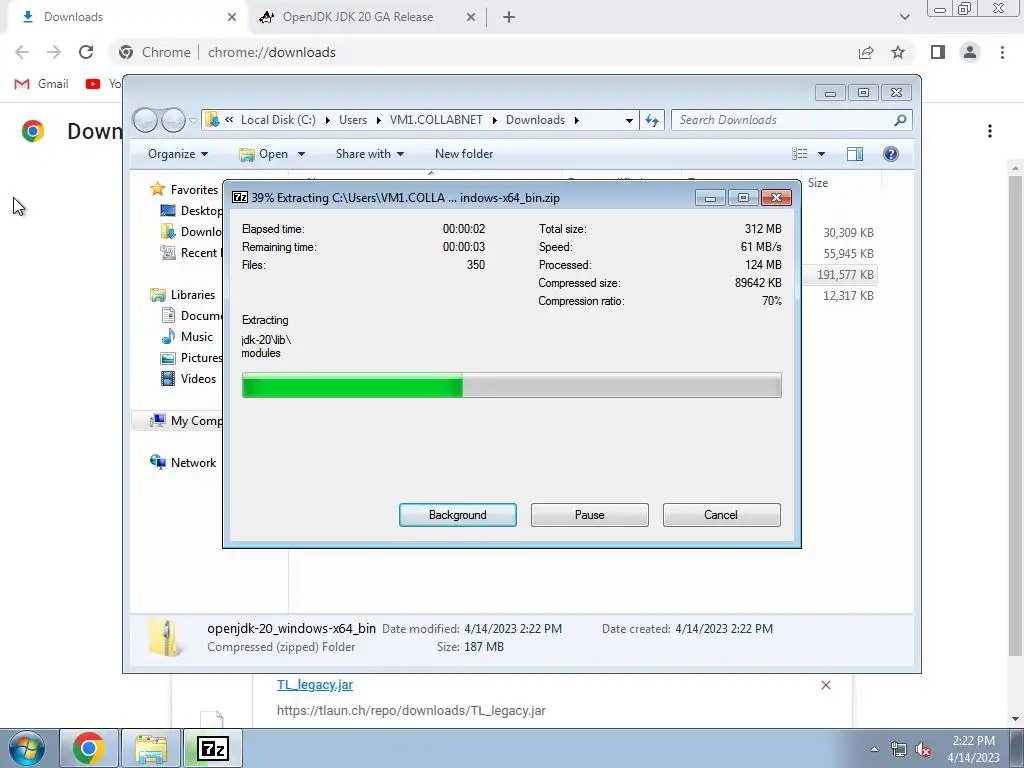Click Size column header
This screenshot has height=768, width=1024.
coord(818,183)
